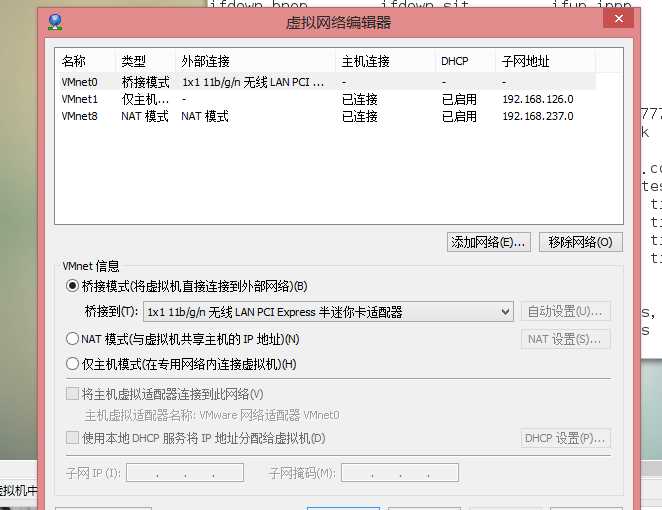Viewport: 662px width, 510px height.
Task: Sort by the 名称 column header
Action: (x=86, y=62)
